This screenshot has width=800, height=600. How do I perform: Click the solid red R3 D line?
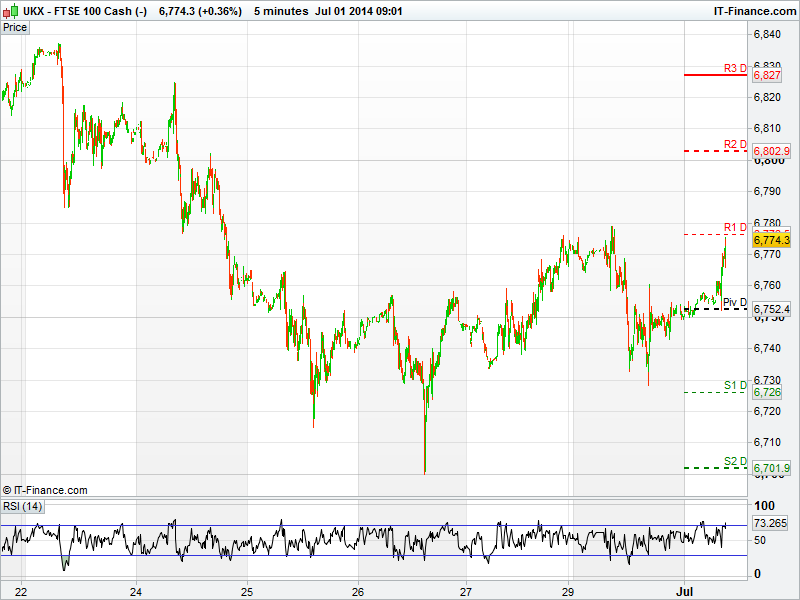pyautogui.click(x=715, y=75)
